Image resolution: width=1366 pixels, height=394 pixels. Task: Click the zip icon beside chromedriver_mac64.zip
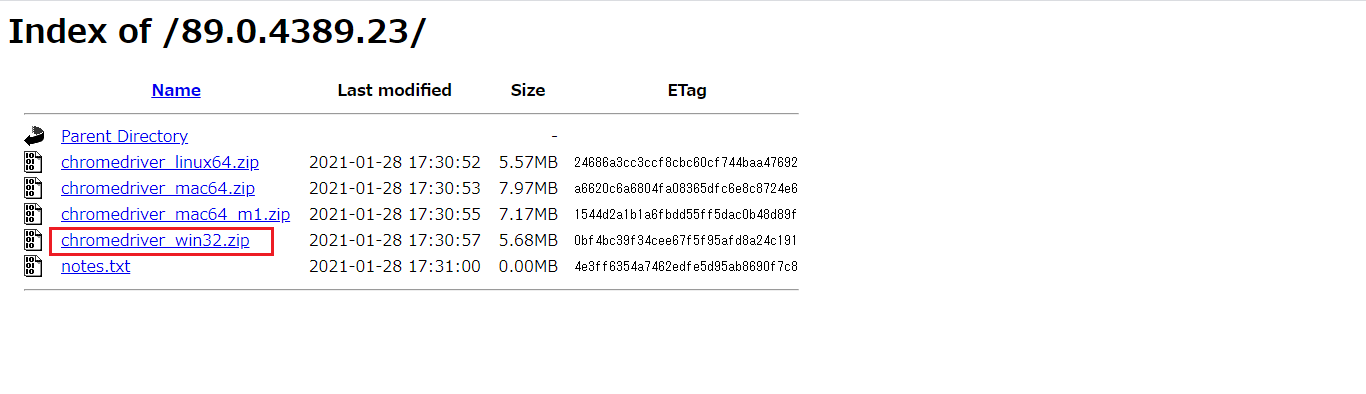(34, 188)
